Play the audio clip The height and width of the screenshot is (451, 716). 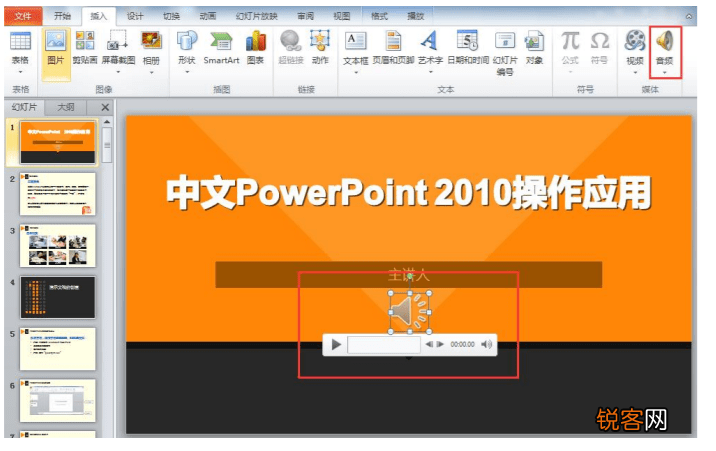pos(336,344)
